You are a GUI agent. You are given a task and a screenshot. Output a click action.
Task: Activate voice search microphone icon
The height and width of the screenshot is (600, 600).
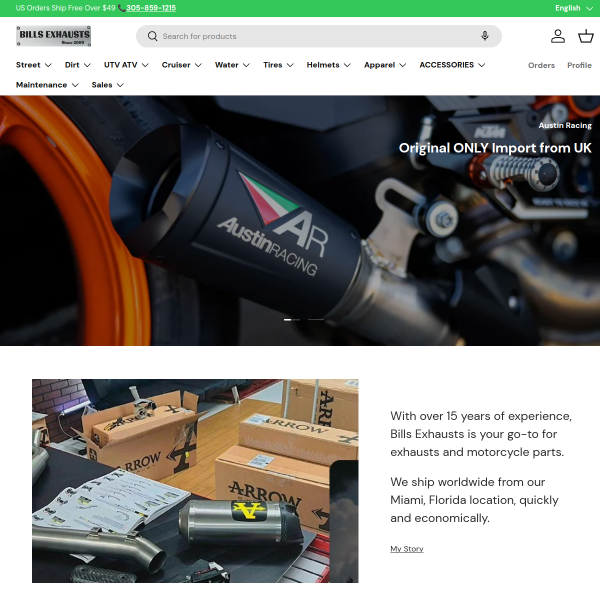[484, 36]
